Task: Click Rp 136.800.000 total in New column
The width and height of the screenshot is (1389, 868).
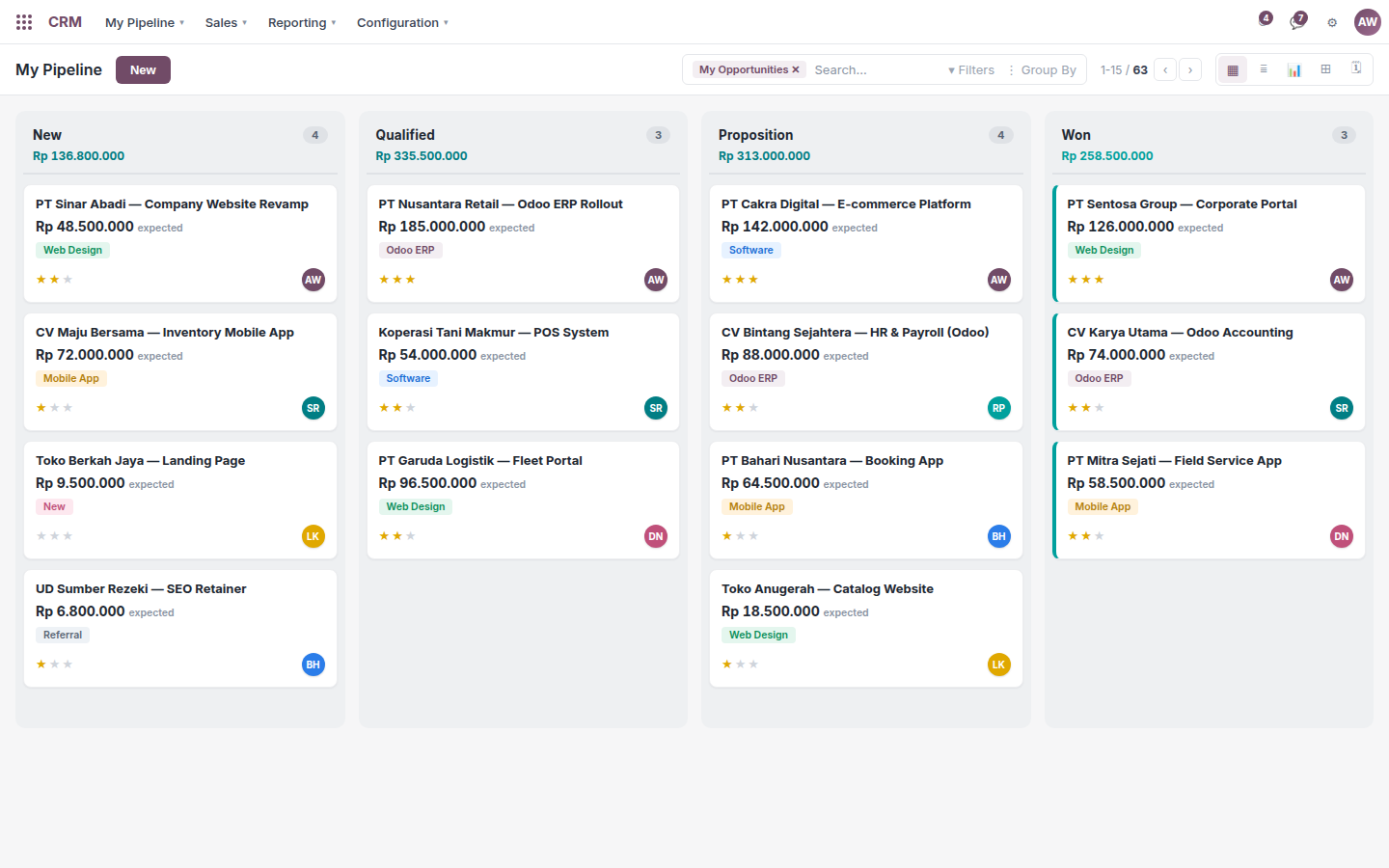Action: pyautogui.click(x=78, y=155)
